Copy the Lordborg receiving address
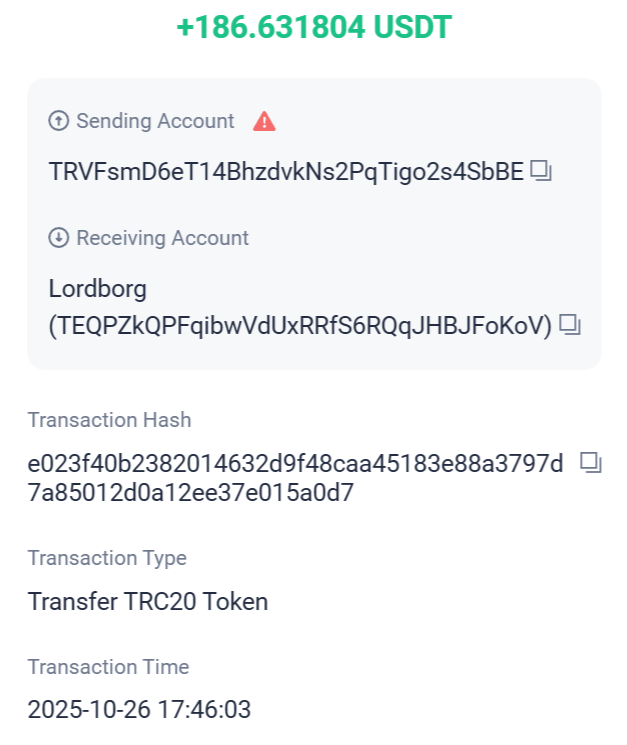Image resolution: width=627 pixels, height=745 pixels. tap(570, 325)
